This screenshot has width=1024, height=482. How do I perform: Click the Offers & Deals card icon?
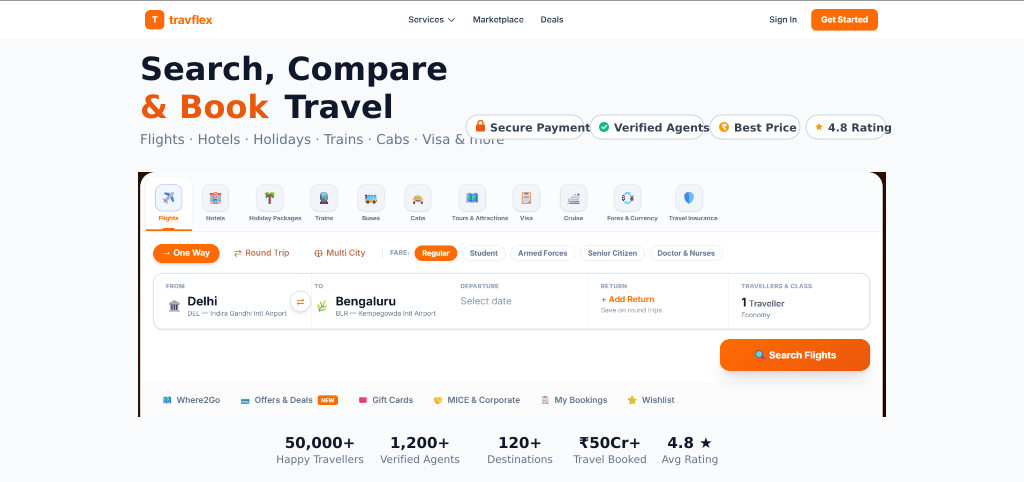coord(245,400)
